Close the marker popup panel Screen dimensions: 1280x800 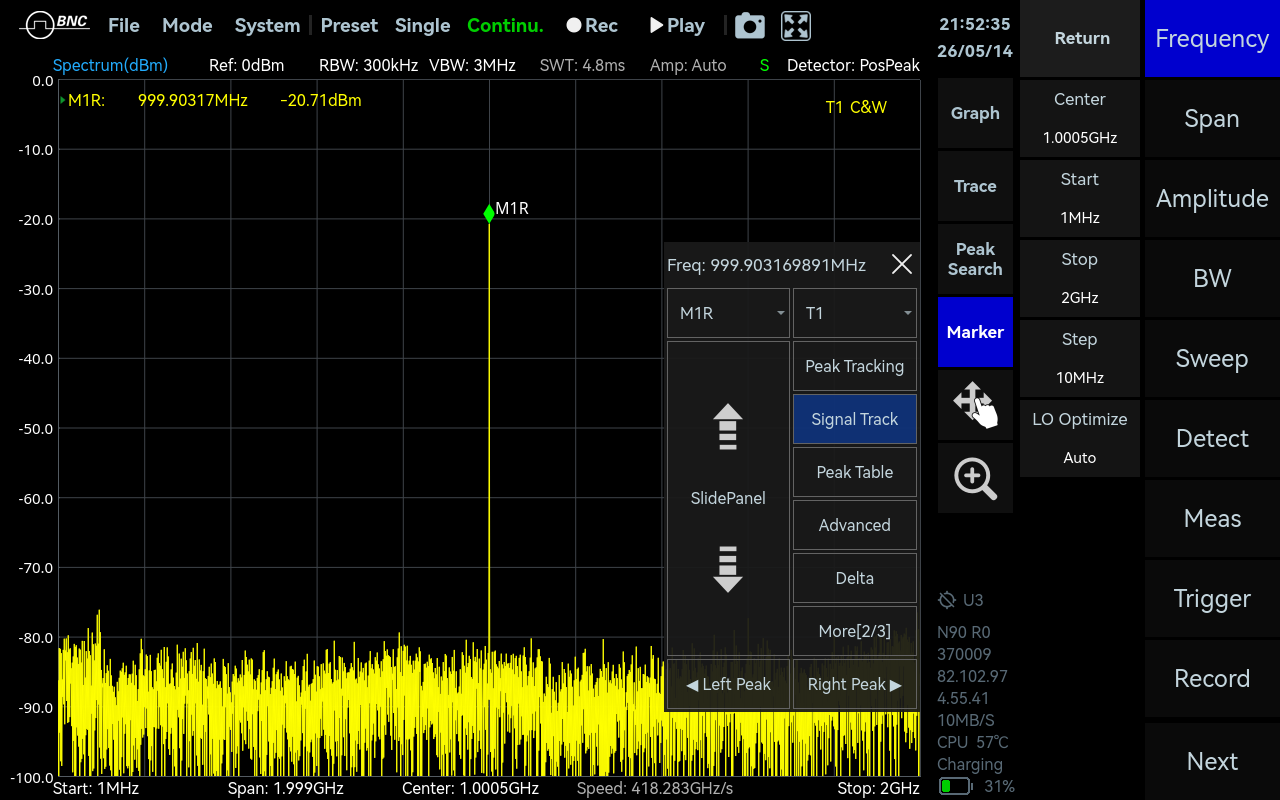[902, 264]
